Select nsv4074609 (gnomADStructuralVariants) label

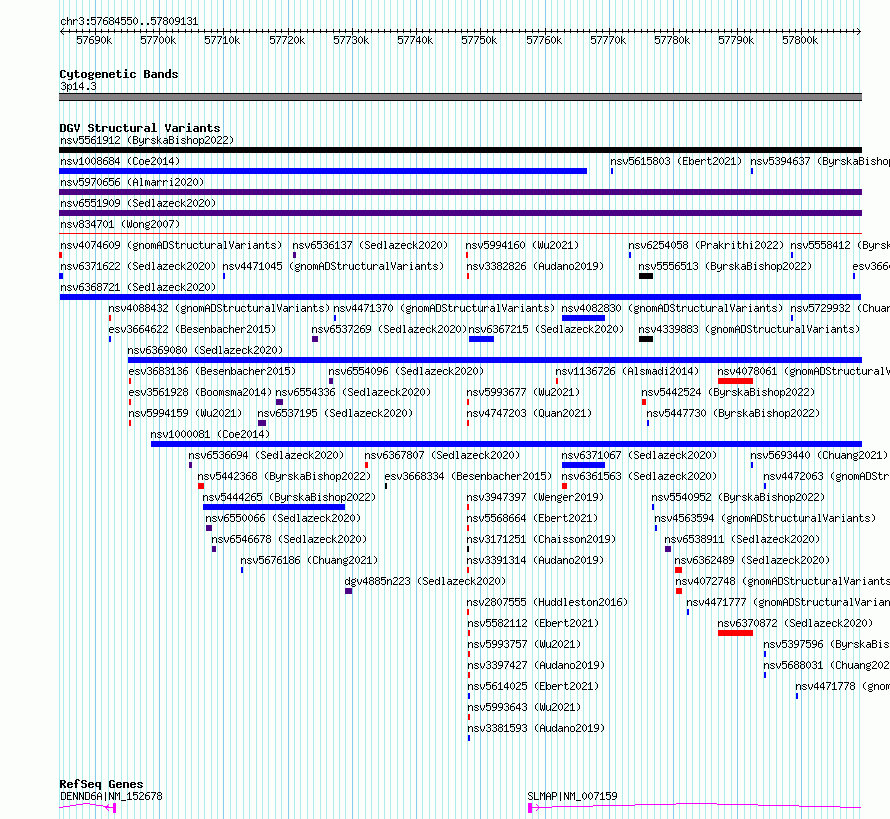(x=171, y=245)
